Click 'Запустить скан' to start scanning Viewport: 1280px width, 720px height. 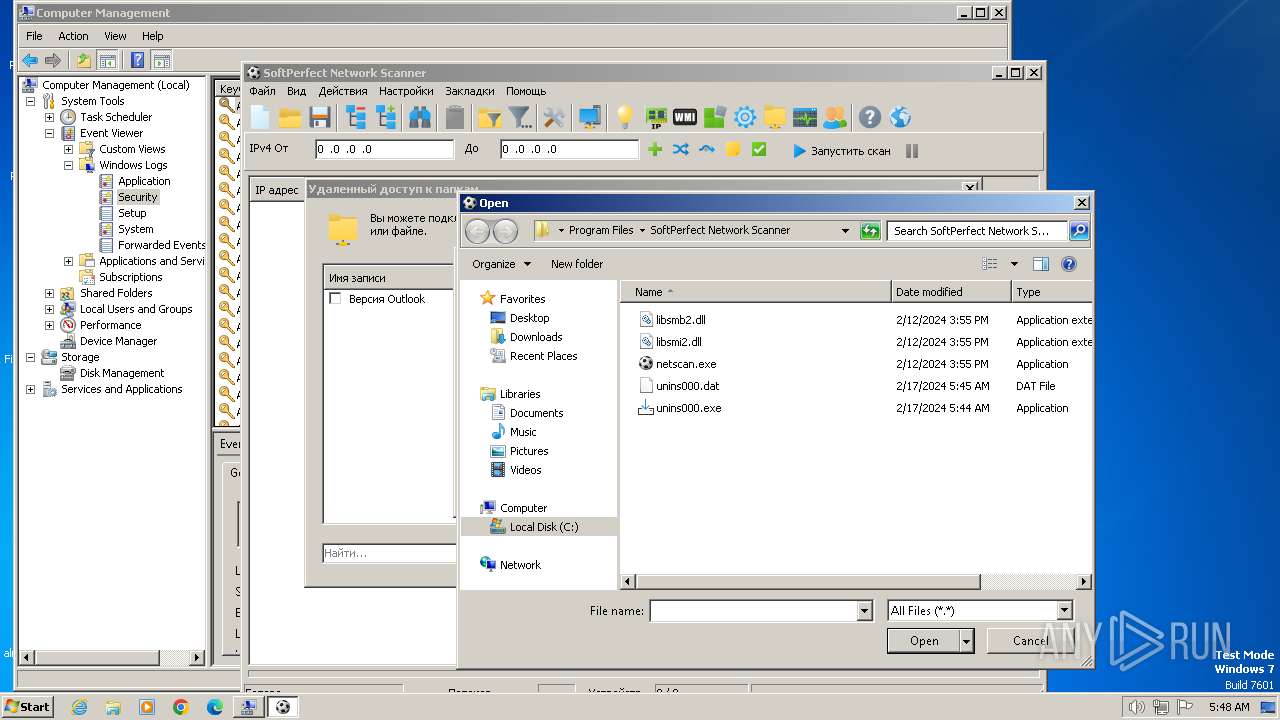tap(841, 151)
